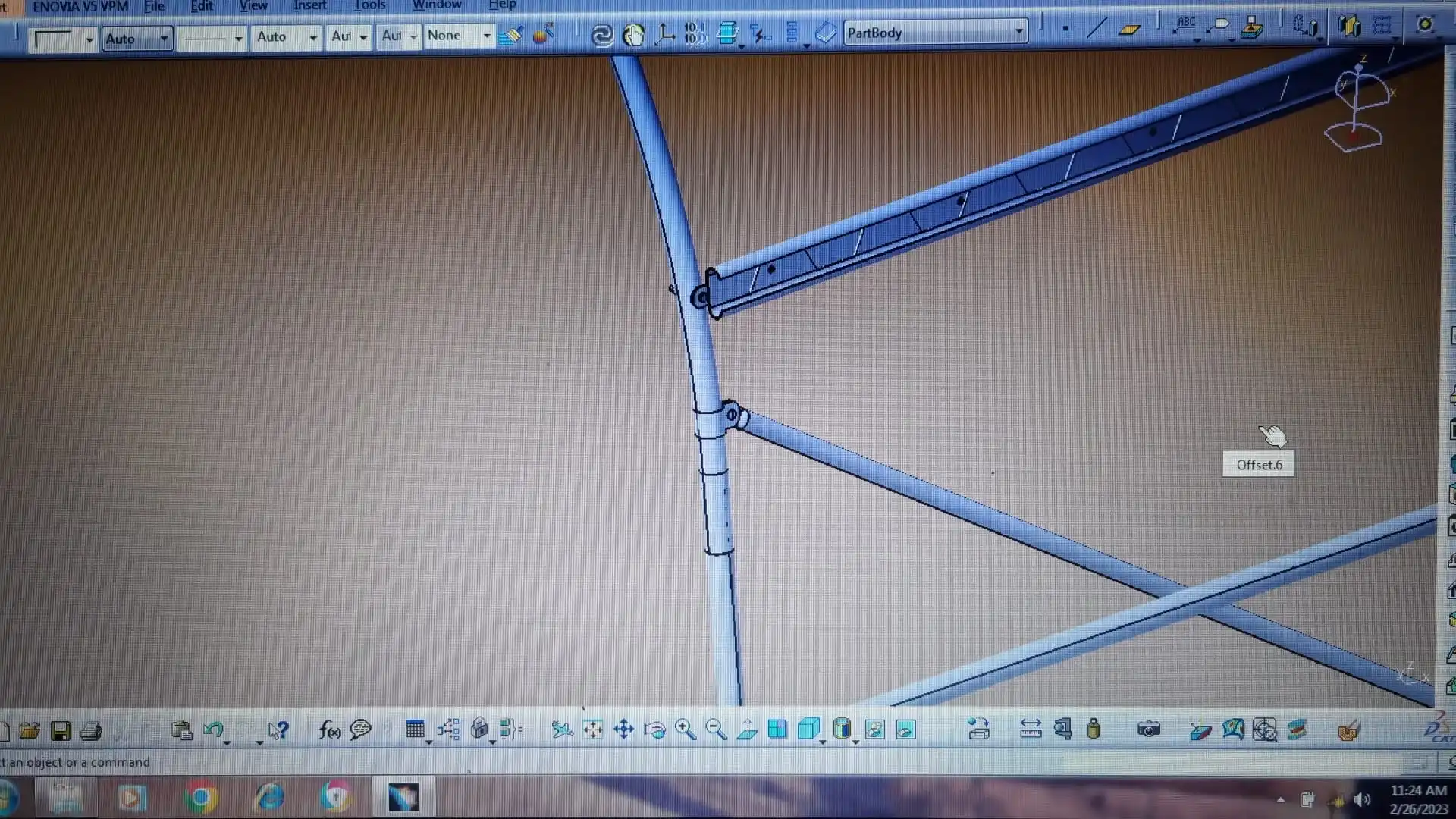
Task: Create a plane with the Plane tool
Action: (x=1129, y=30)
